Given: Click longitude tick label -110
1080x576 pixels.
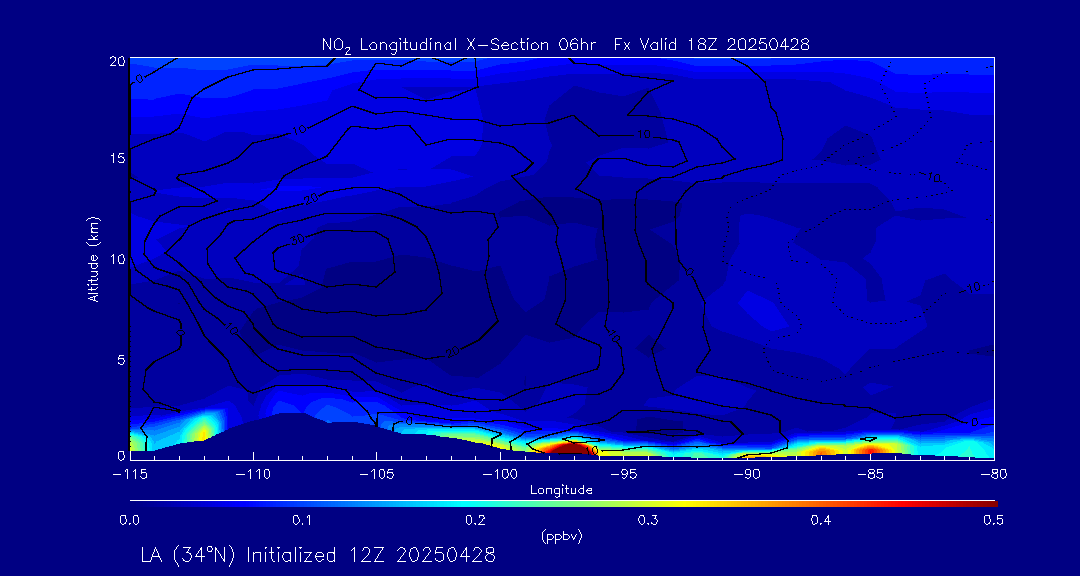Looking at the screenshot, I should coord(253,474).
